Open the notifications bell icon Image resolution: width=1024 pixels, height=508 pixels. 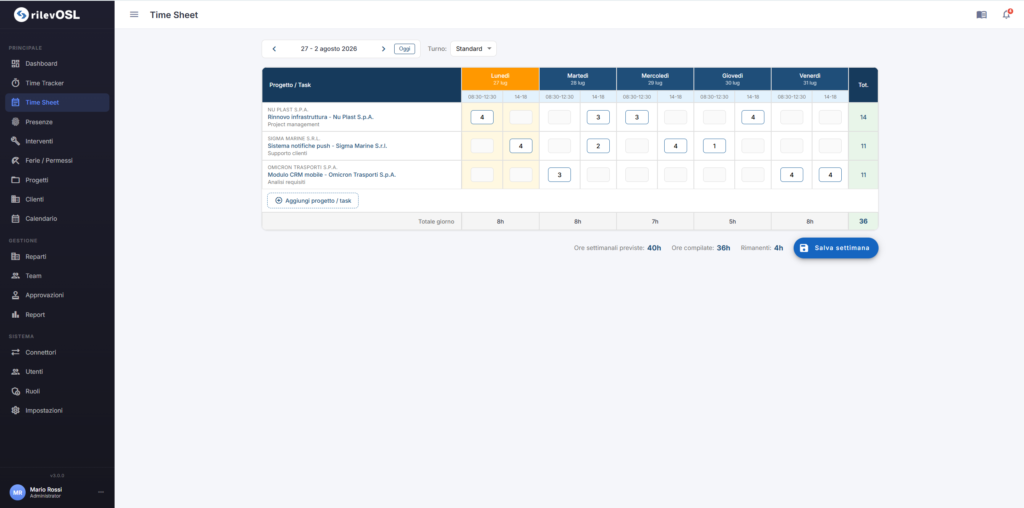coord(1006,14)
